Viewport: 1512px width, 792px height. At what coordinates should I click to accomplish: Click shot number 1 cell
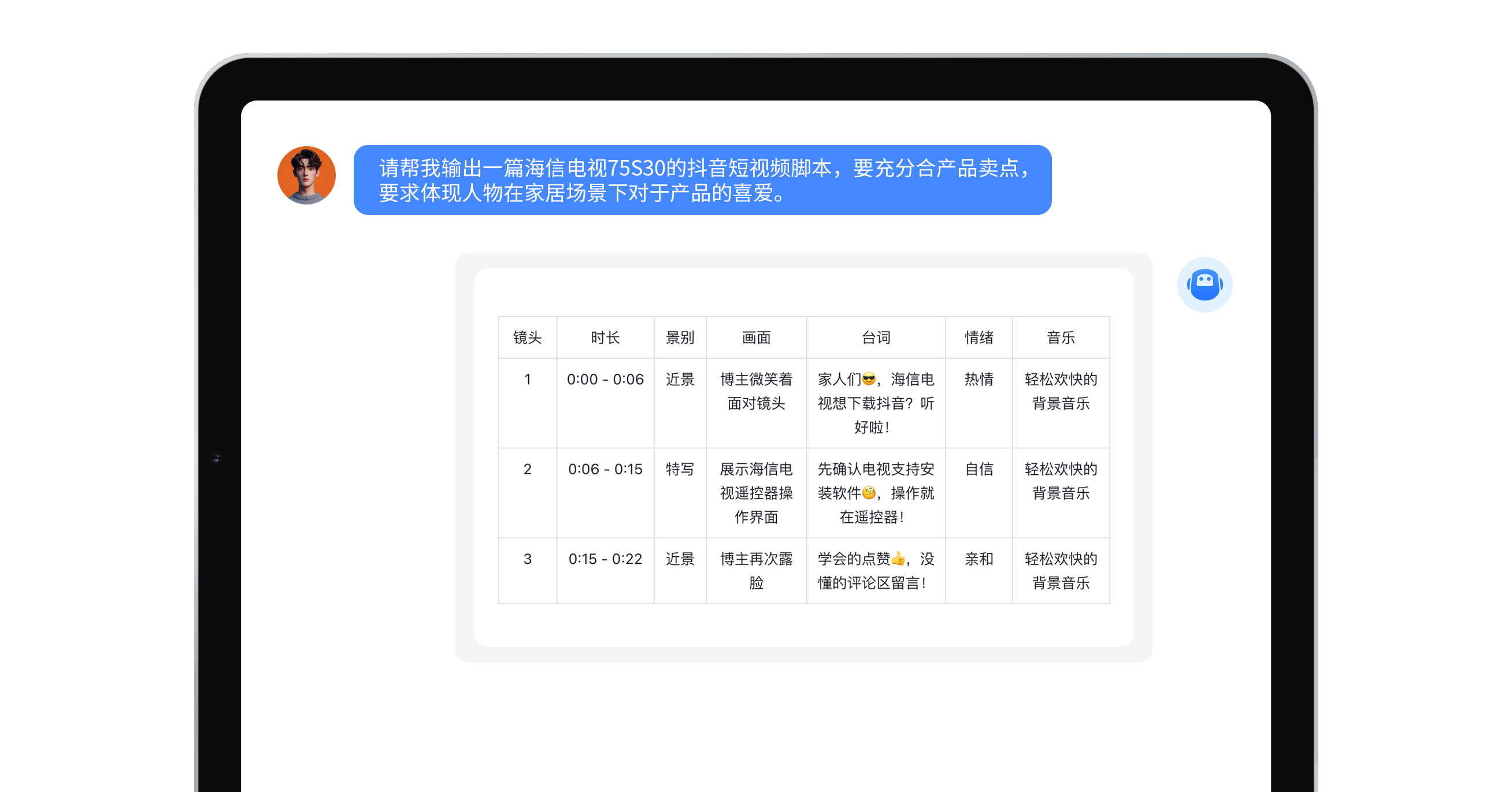click(x=527, y=403)
